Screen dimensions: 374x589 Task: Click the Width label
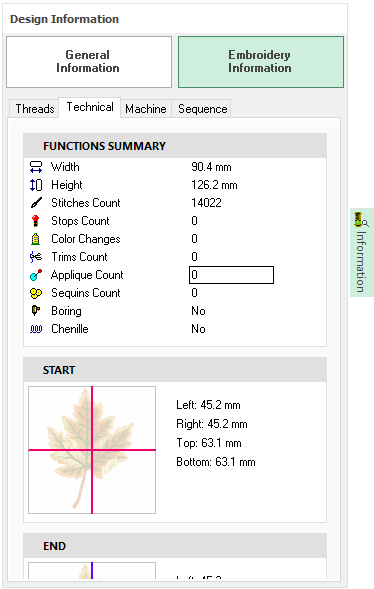click(x=65, y=167)
